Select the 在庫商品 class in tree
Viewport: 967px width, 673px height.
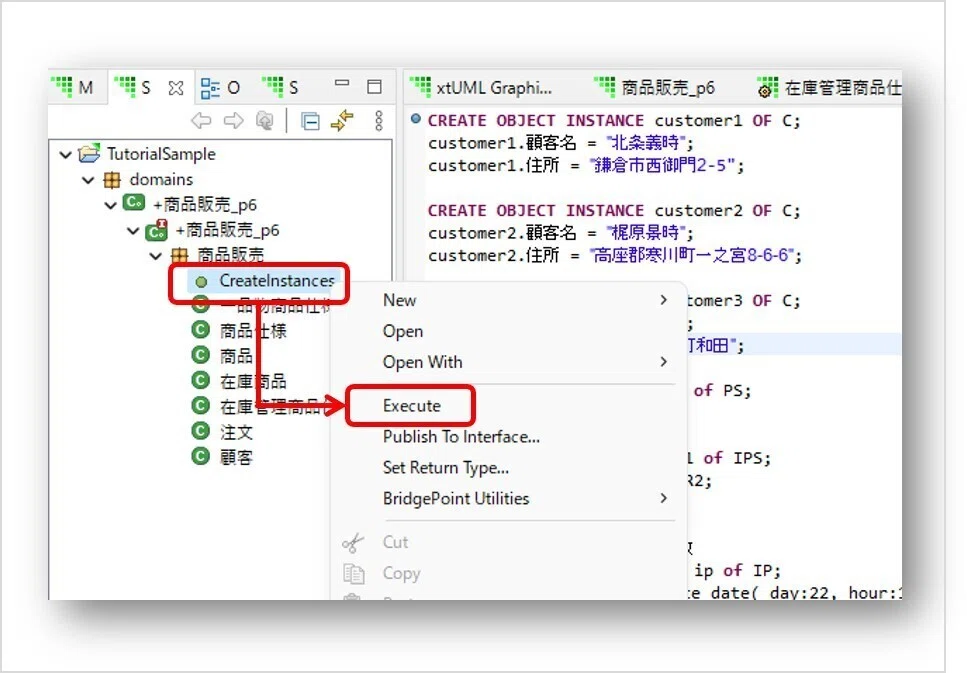coord(253,381)
